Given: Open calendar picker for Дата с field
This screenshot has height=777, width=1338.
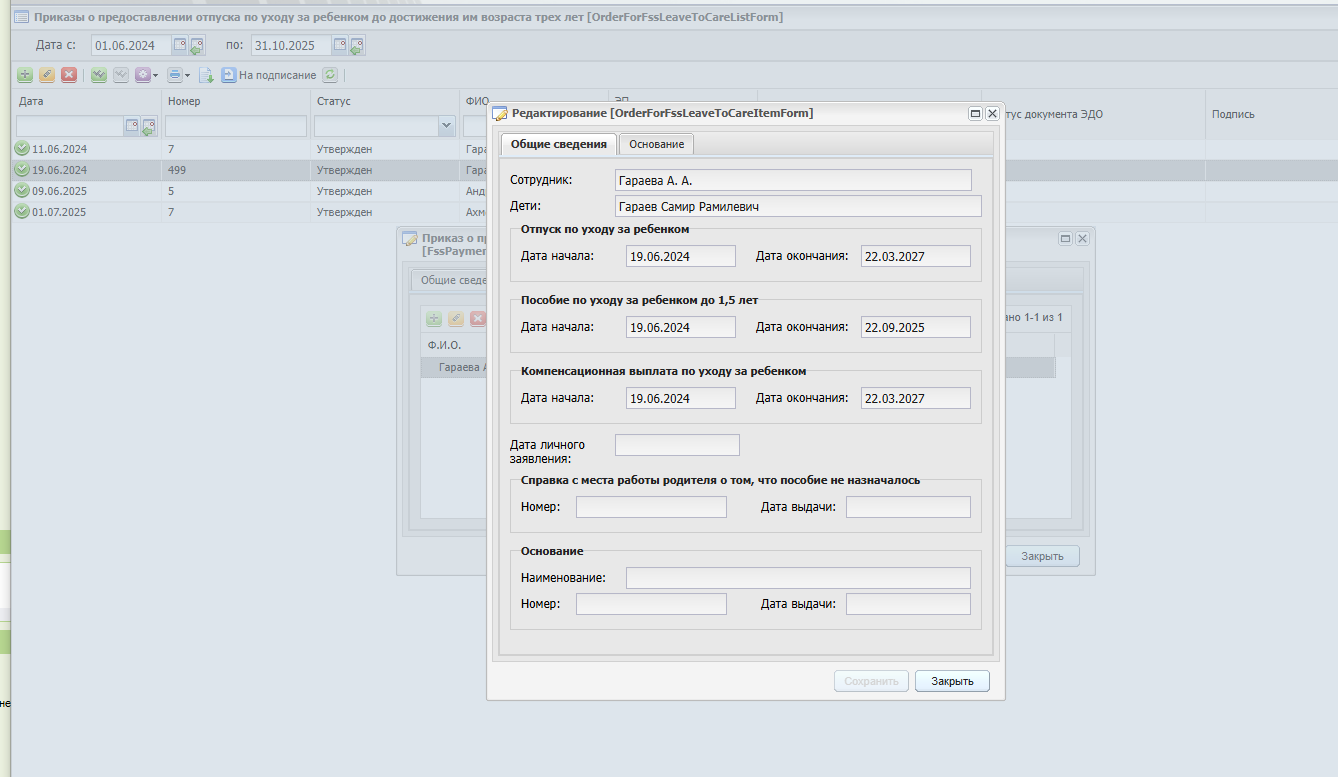Looking at the screenshot, I should [180, 45].
